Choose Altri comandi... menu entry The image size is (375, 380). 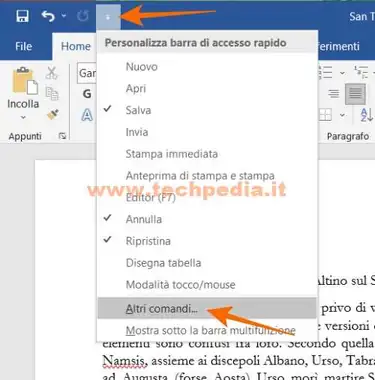(207, 308)
